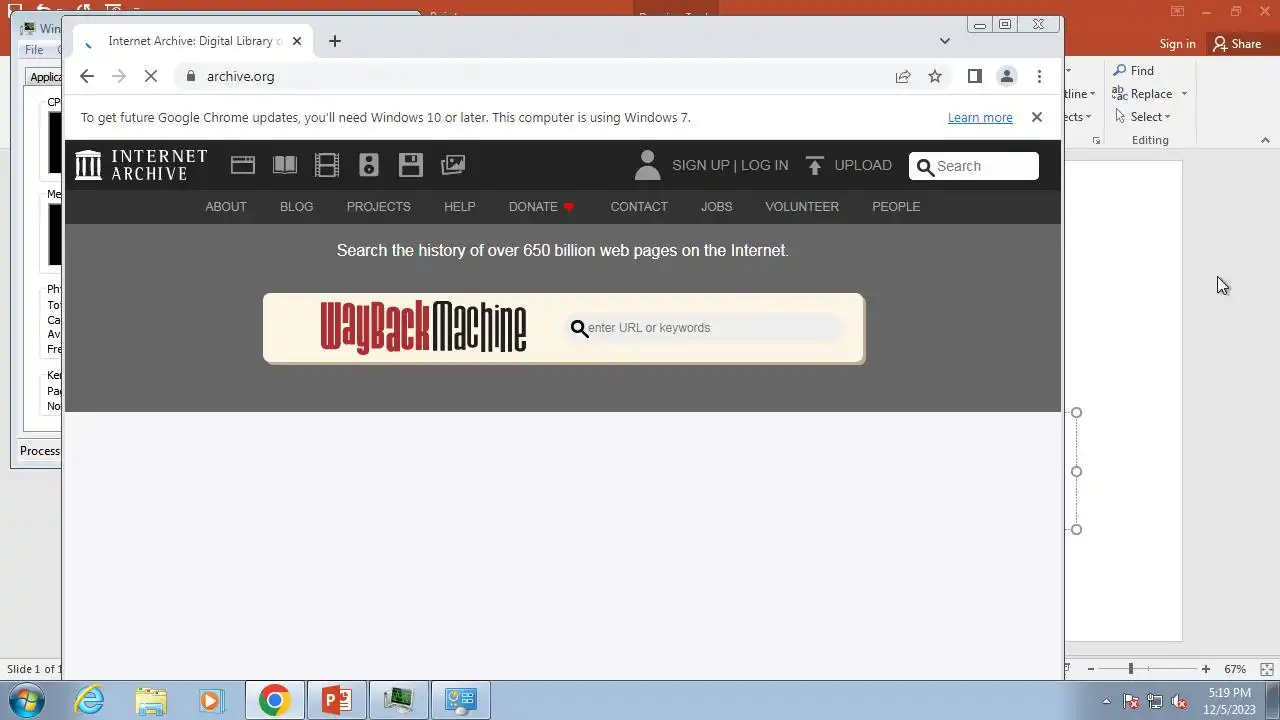Go to the Internet Archive home logo

pos(141,165)
